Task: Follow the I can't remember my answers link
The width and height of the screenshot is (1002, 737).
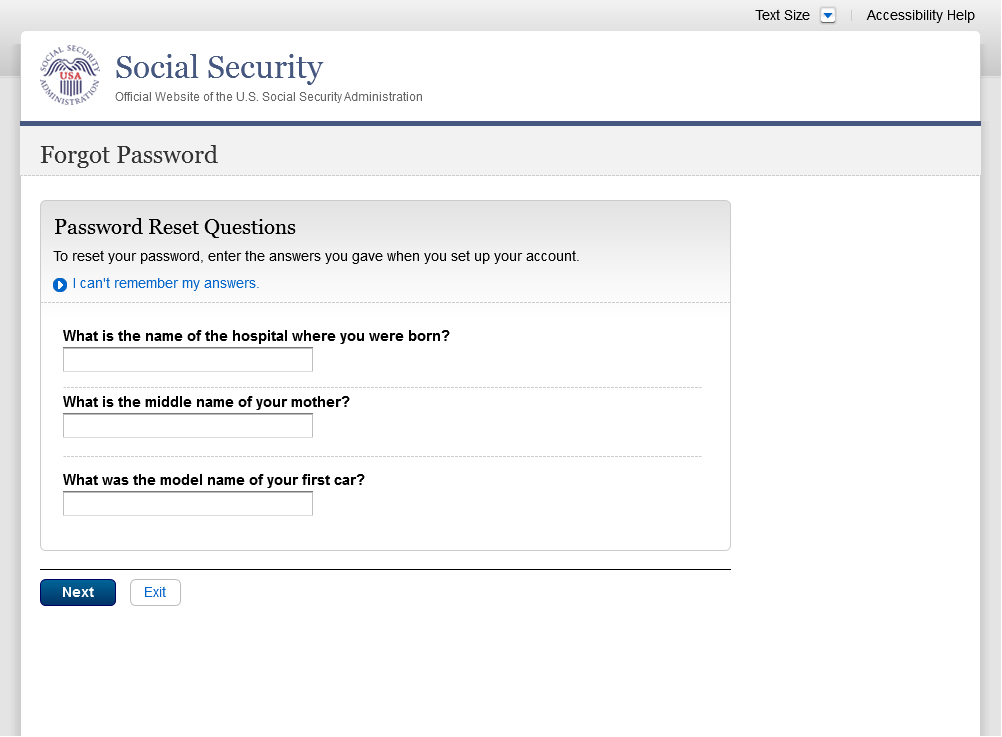Action: [x=165, y=284]
